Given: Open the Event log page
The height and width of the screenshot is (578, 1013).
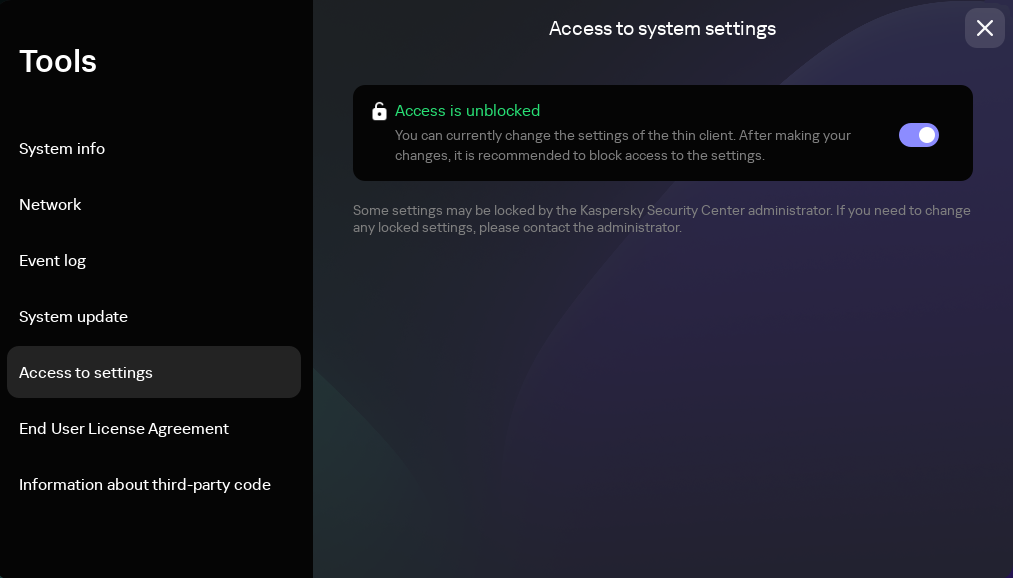Looking at the screenshot, I should (x=52, y=260).
